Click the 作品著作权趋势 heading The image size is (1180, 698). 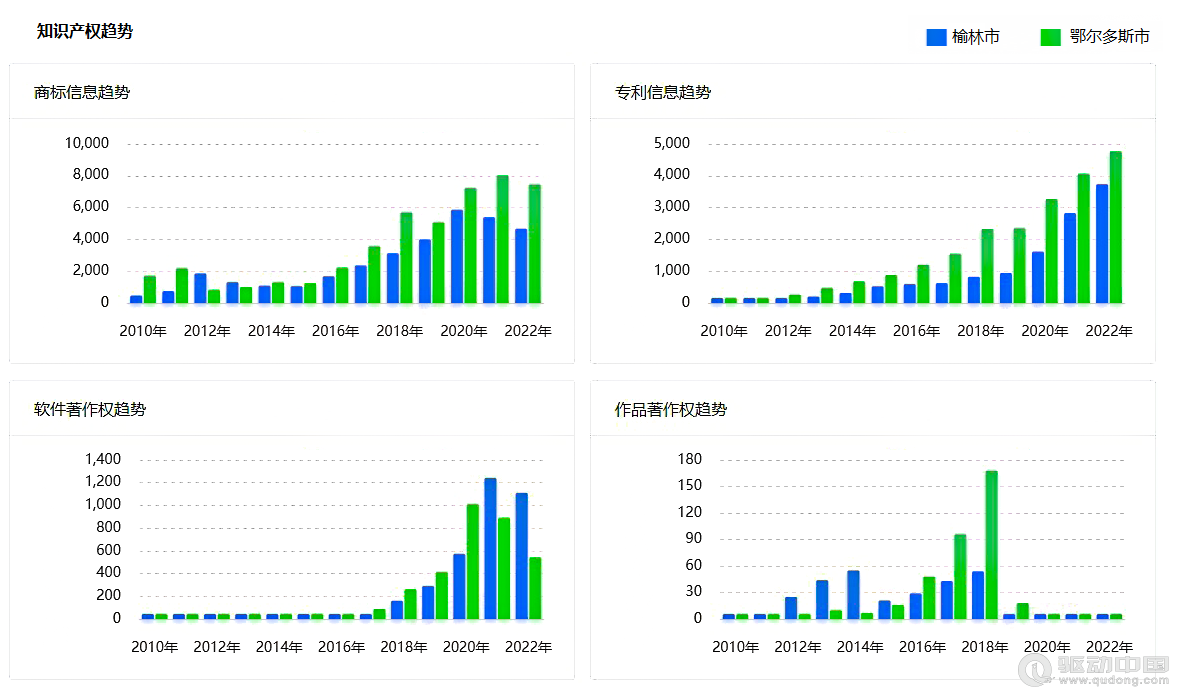pos(672,409)
